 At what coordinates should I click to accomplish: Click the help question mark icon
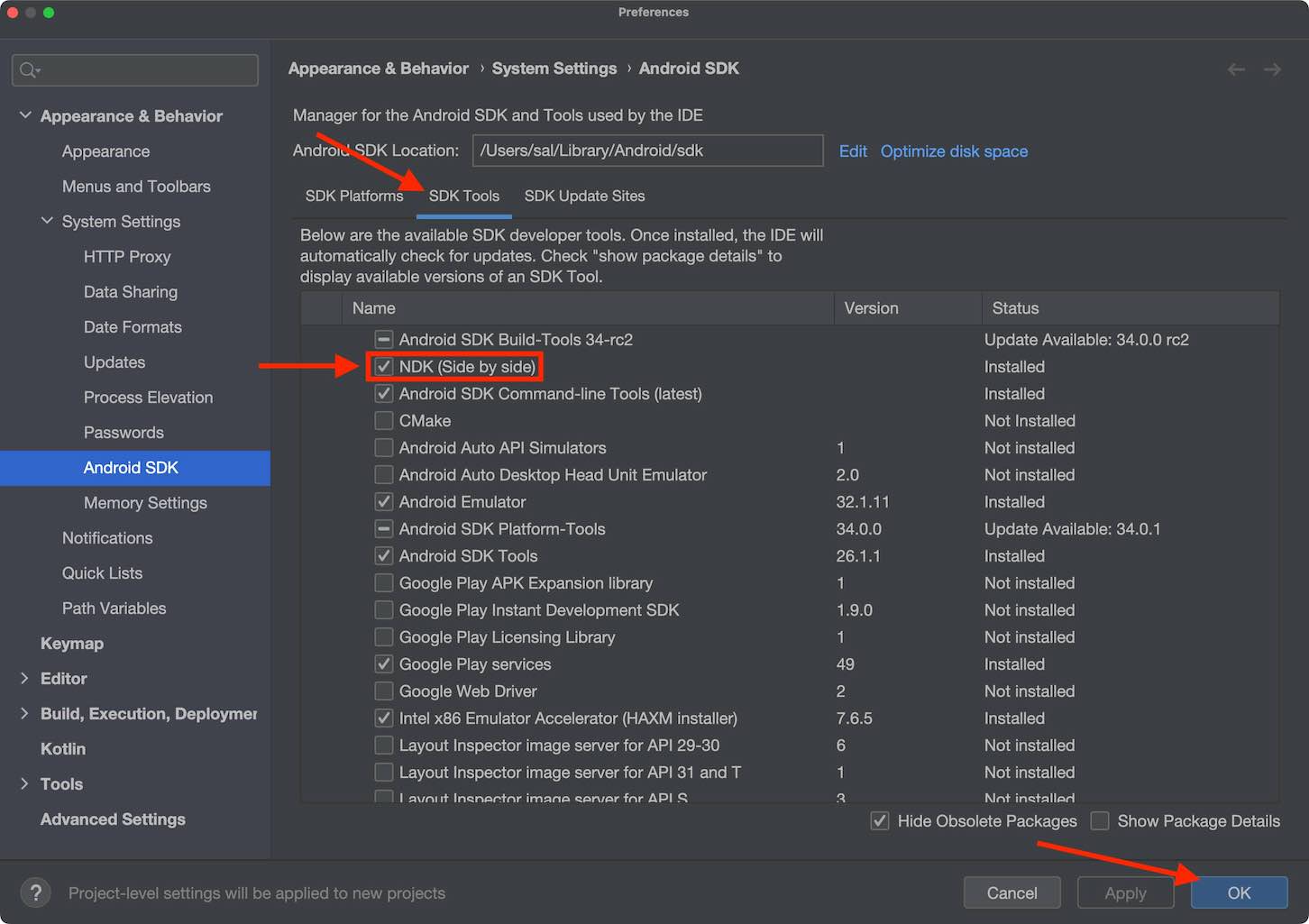tap(35, 892)
